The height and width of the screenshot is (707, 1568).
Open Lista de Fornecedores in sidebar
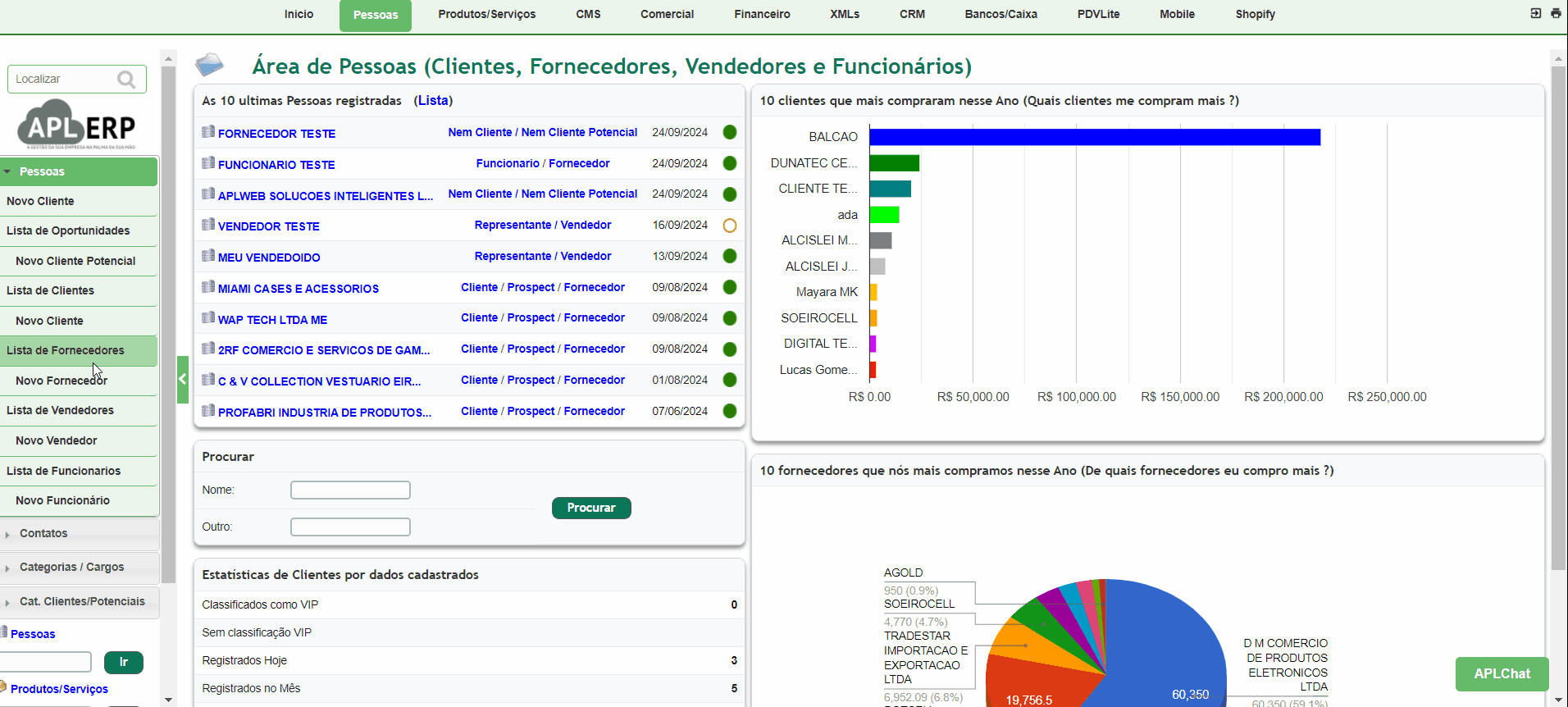(79, 350)
